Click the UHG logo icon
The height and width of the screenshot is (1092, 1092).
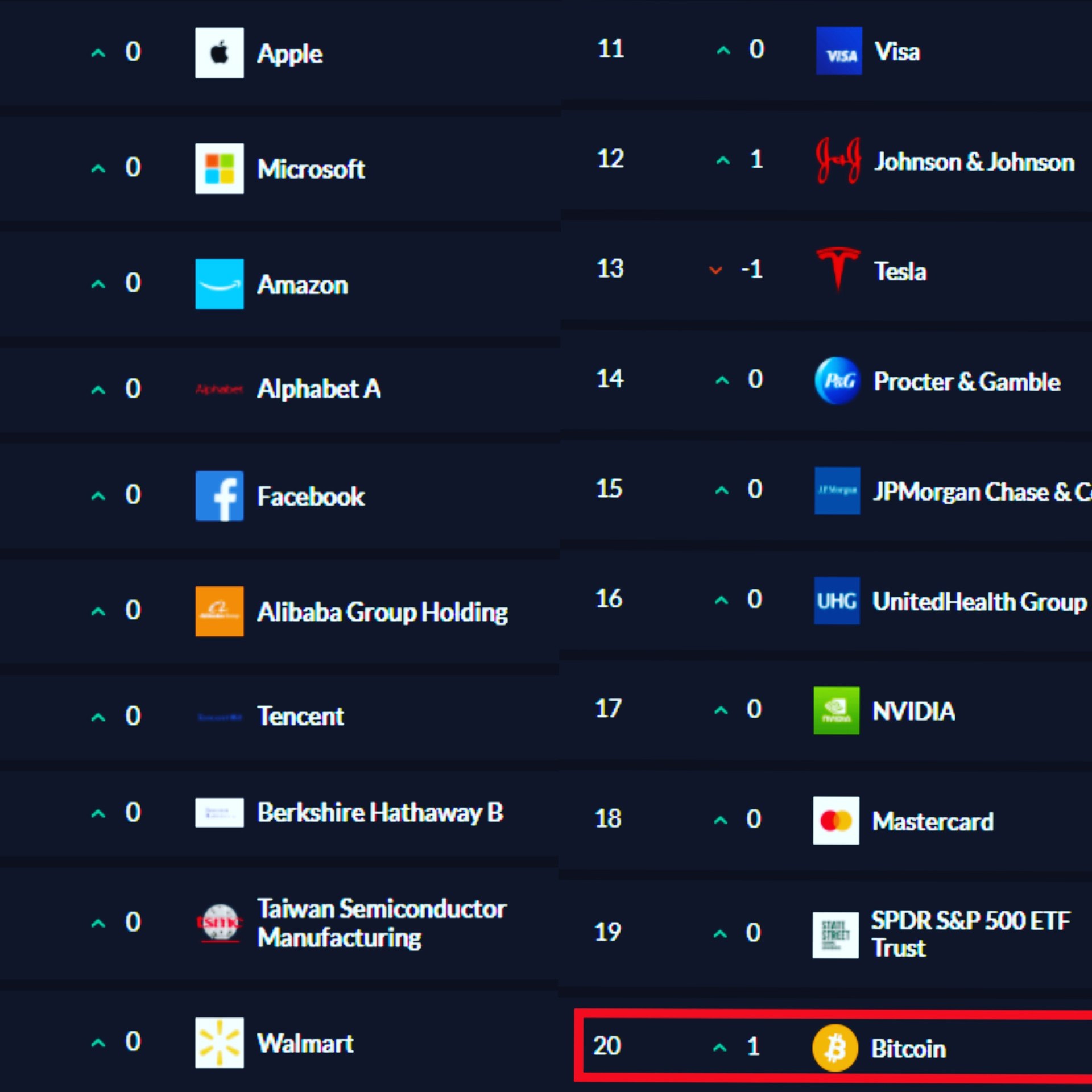[836, 601]
